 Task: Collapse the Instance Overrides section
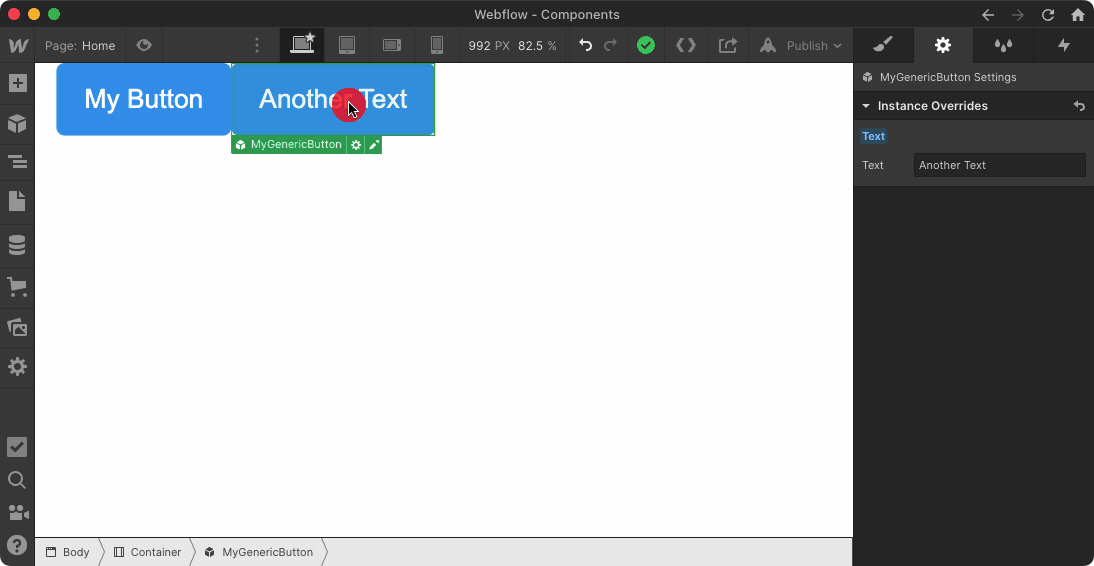866,106
